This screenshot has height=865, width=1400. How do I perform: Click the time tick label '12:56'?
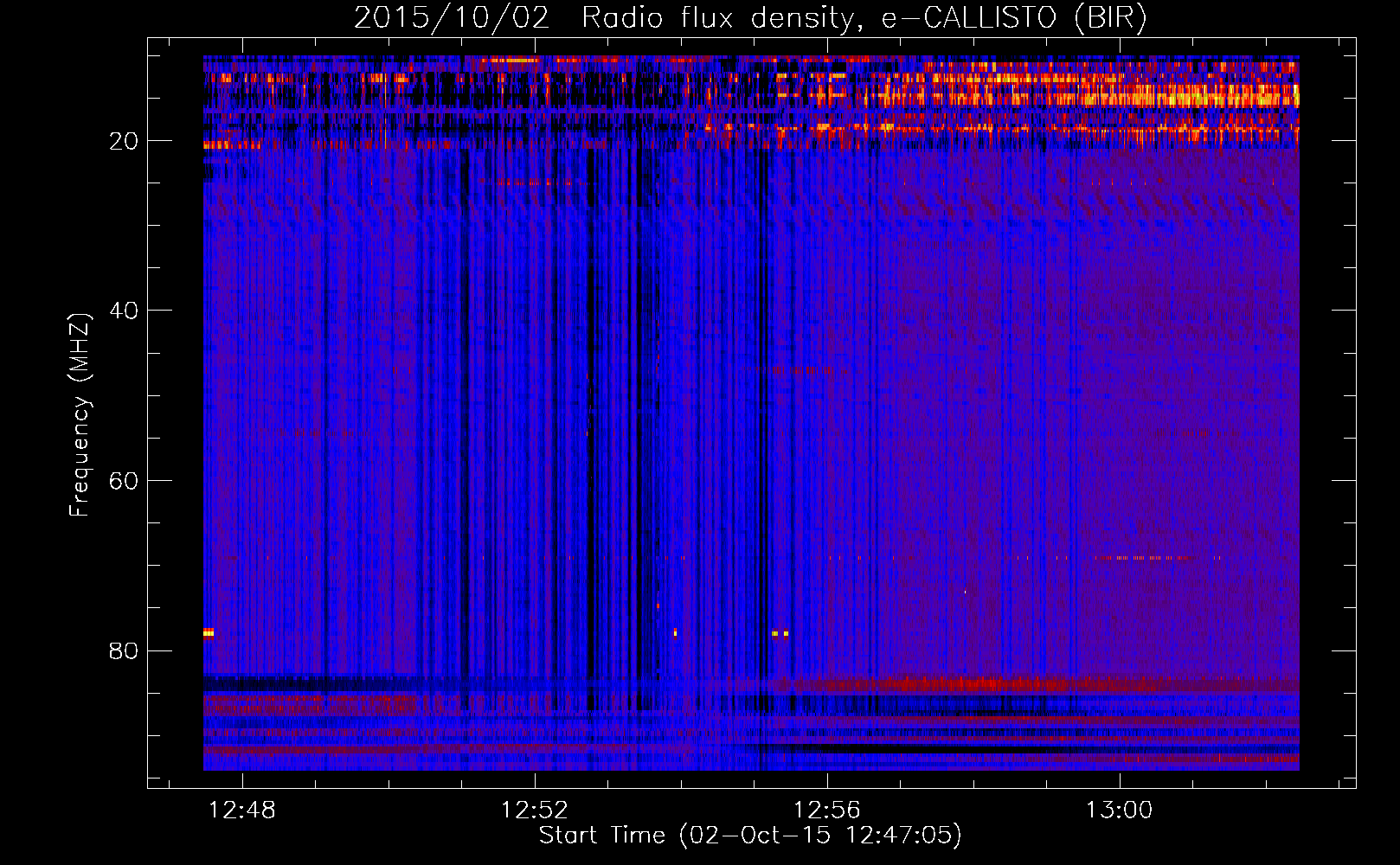(x=827, y=811)
